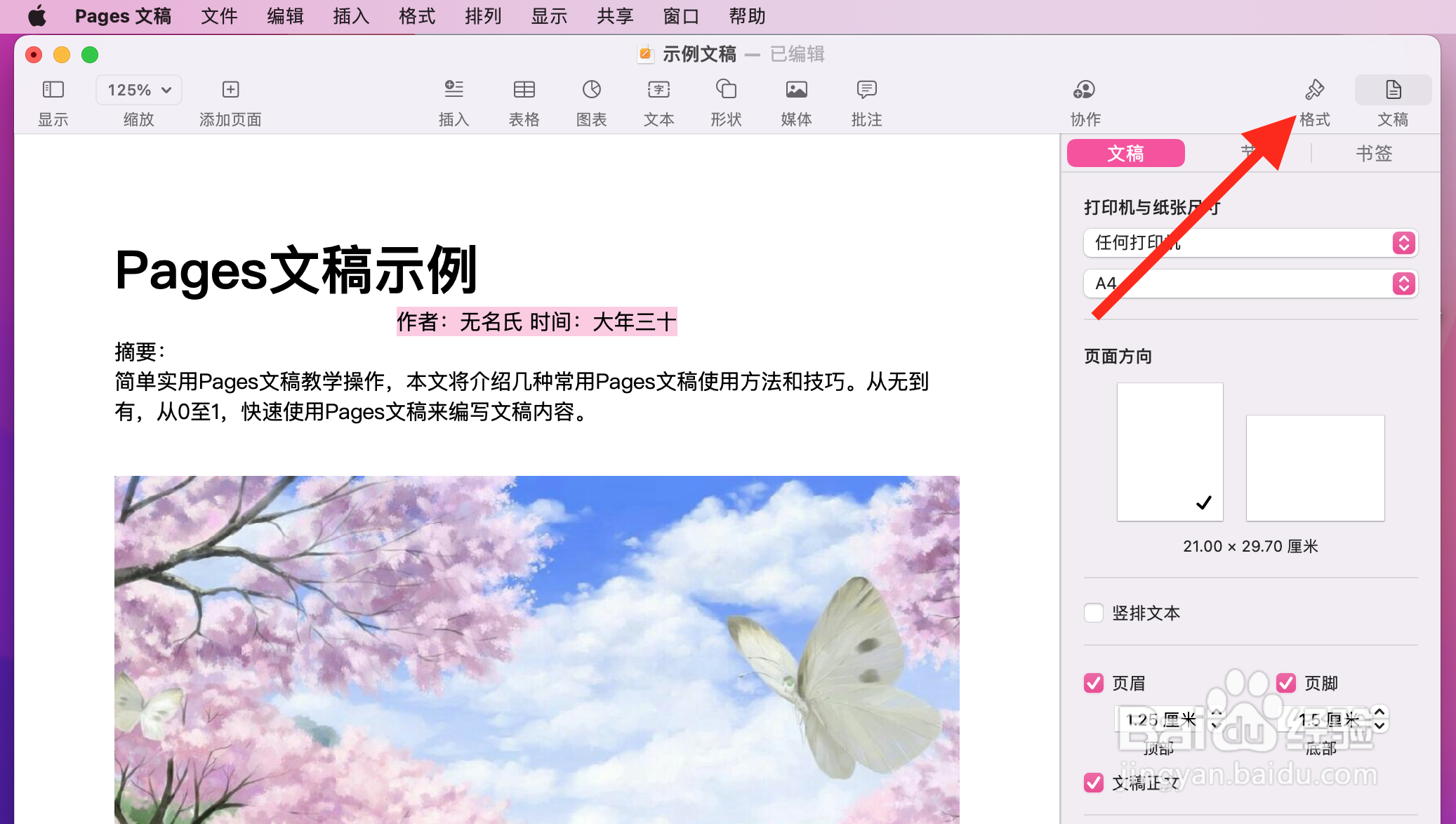
Task: Open the paper size A4 dropdown
Action: [x=1250, y=284]
